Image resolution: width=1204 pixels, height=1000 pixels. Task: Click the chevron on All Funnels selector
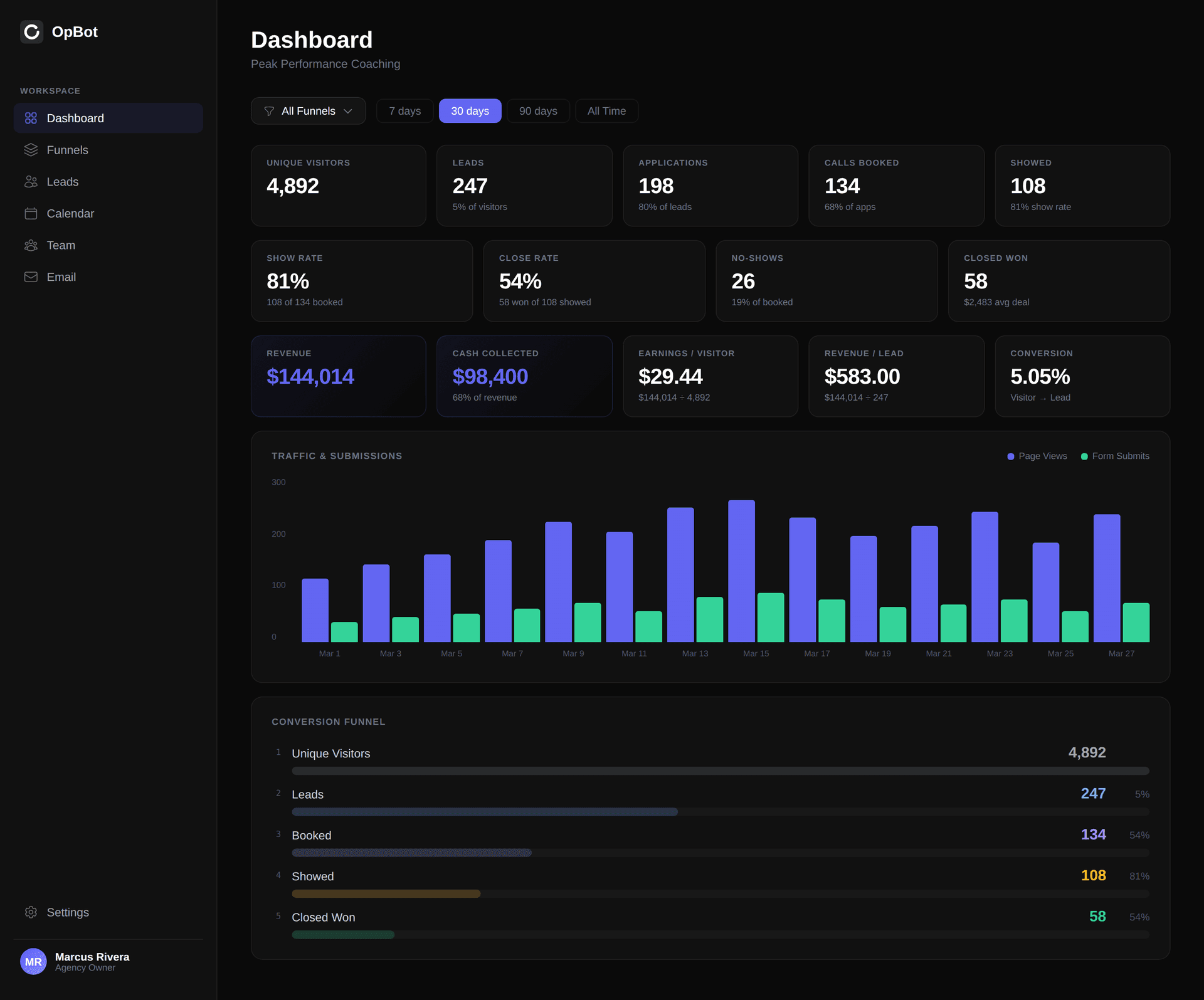349,110
